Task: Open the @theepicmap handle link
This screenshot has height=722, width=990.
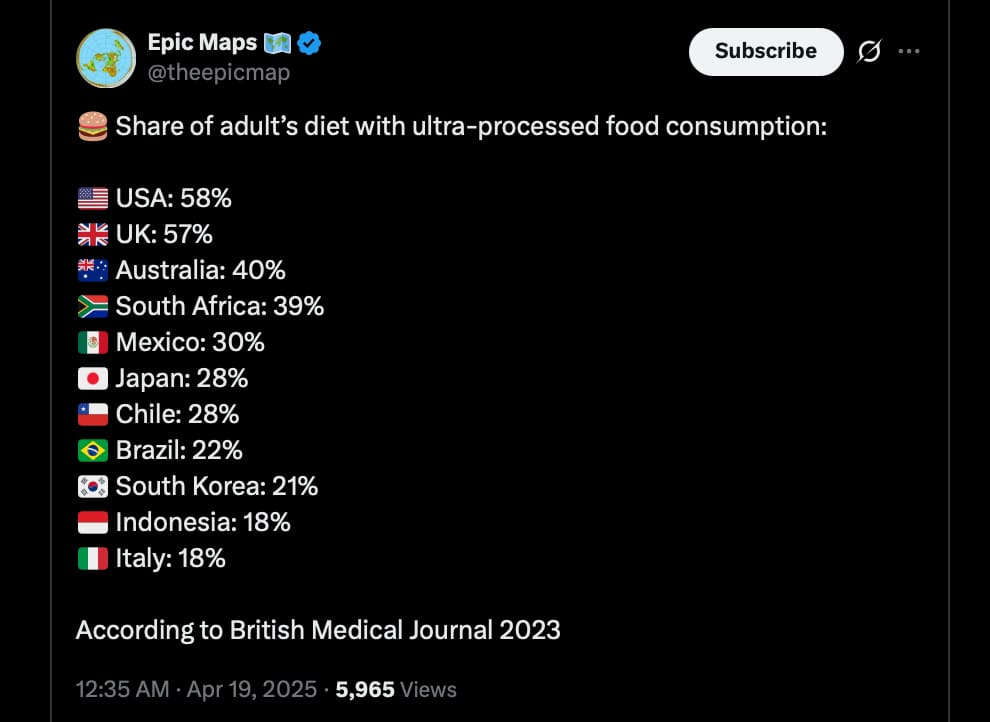Action: [218, 73]
